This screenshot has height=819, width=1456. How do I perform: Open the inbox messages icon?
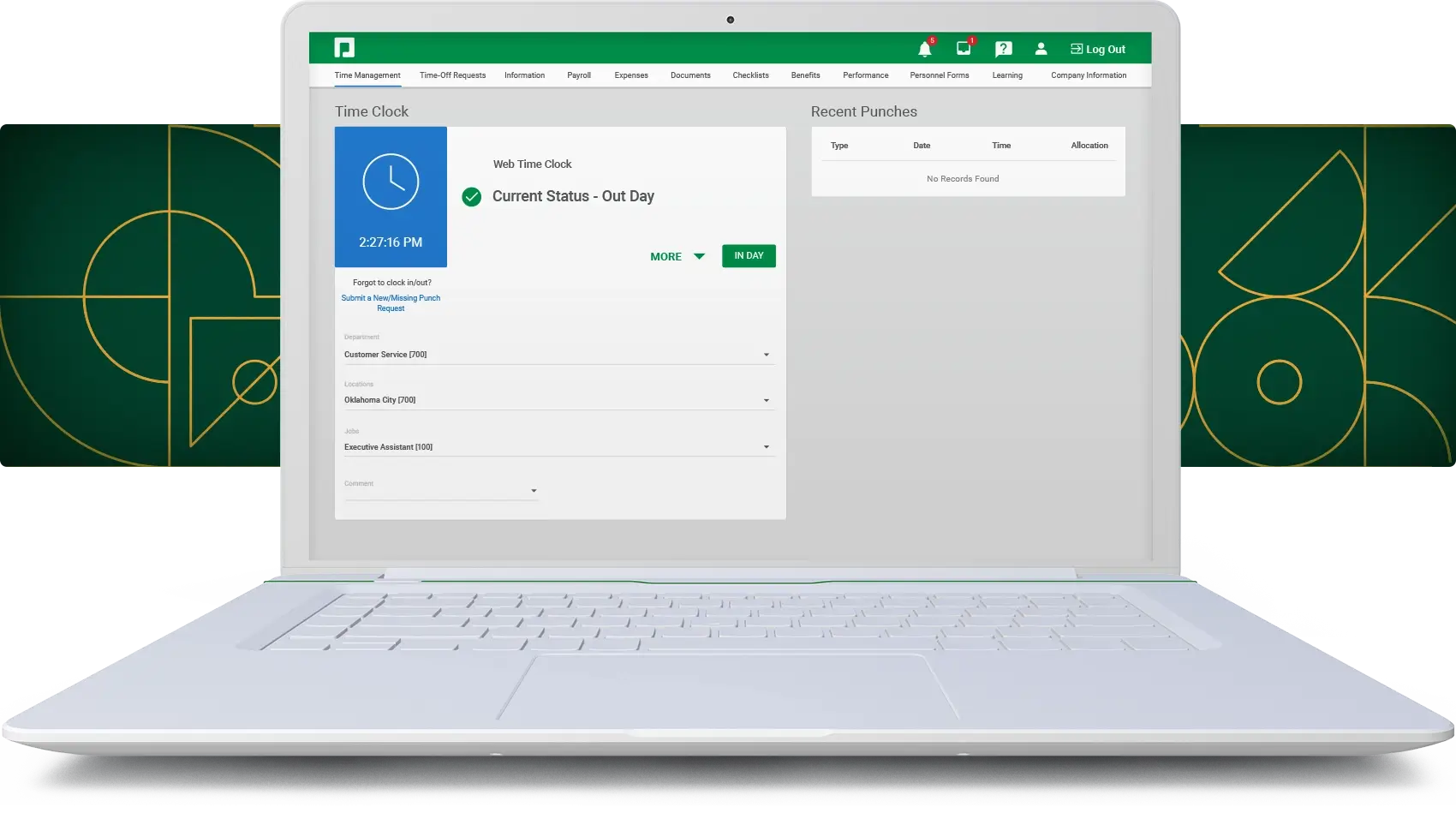[964, 49]
